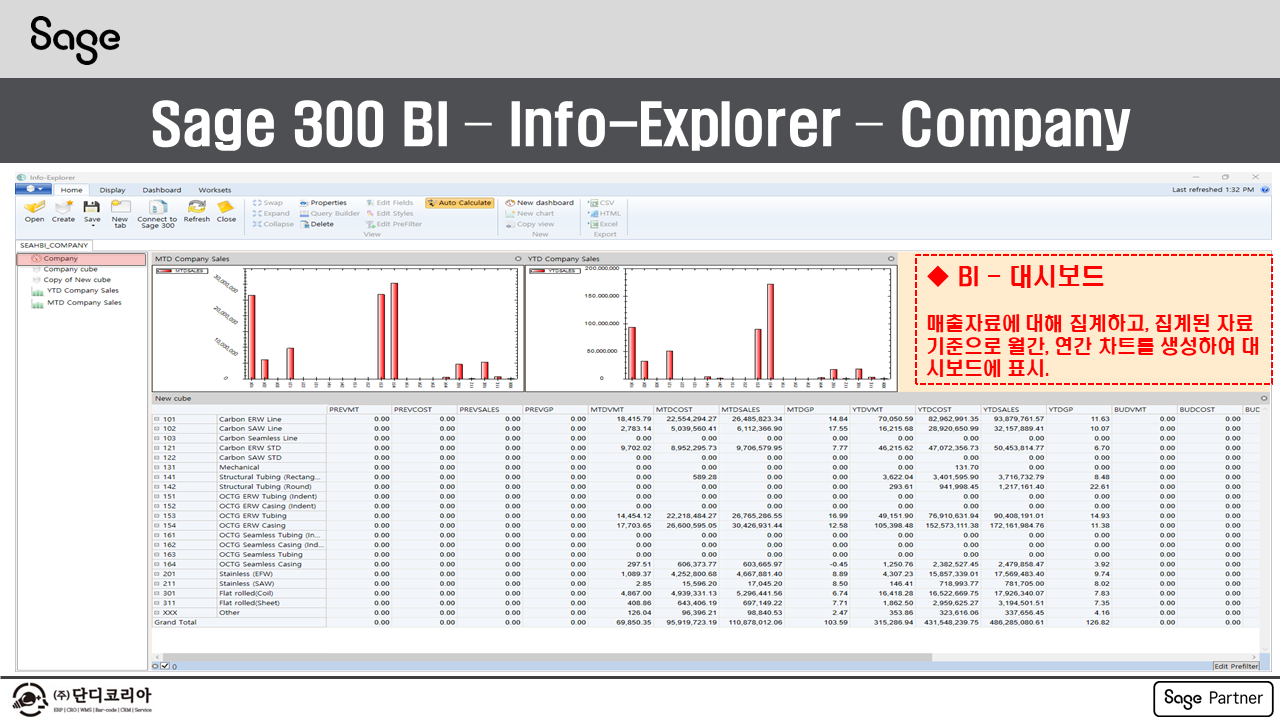Open Properties from the ribbon

323,203
